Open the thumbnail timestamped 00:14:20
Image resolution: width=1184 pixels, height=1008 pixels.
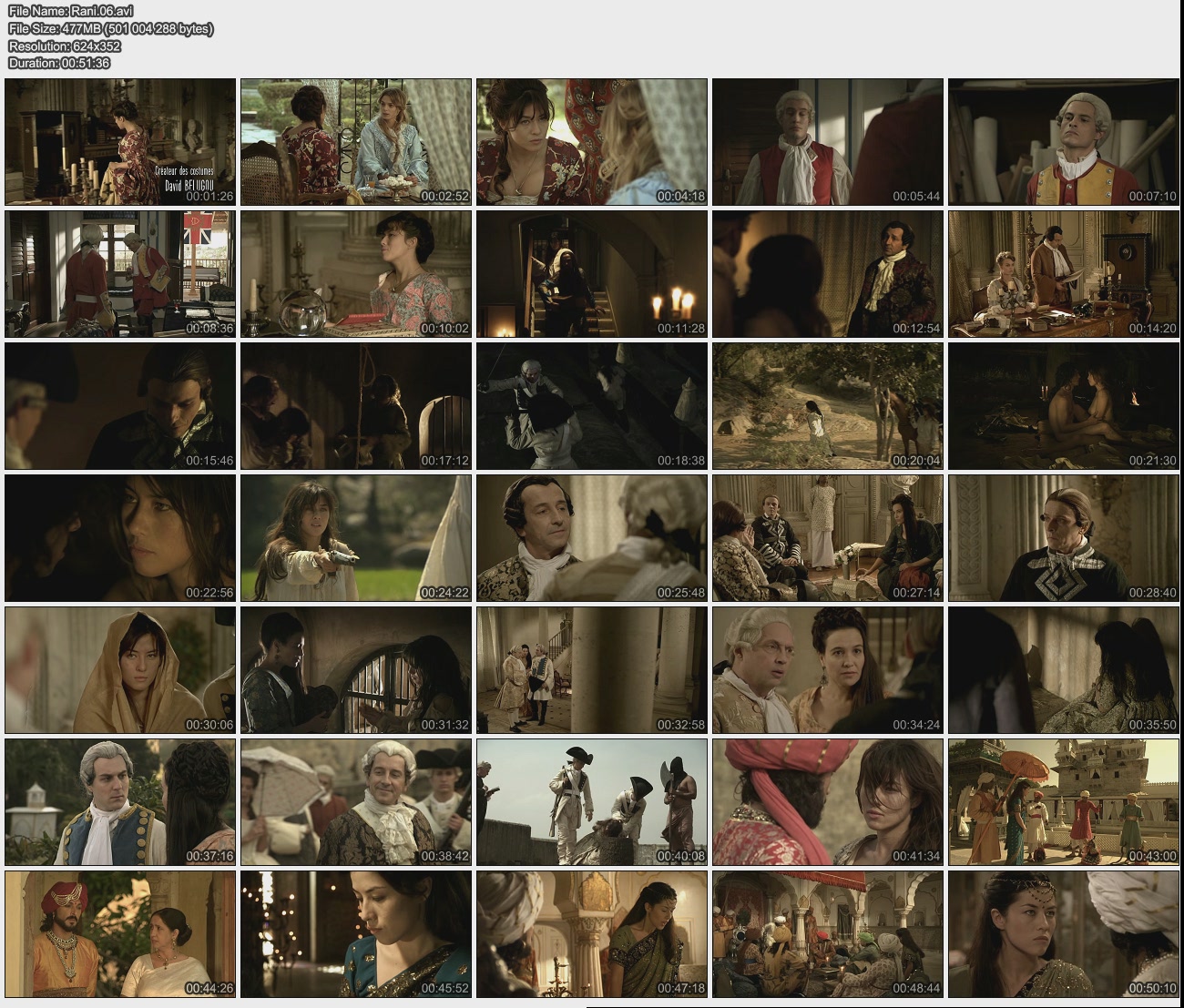point(1064,274)
